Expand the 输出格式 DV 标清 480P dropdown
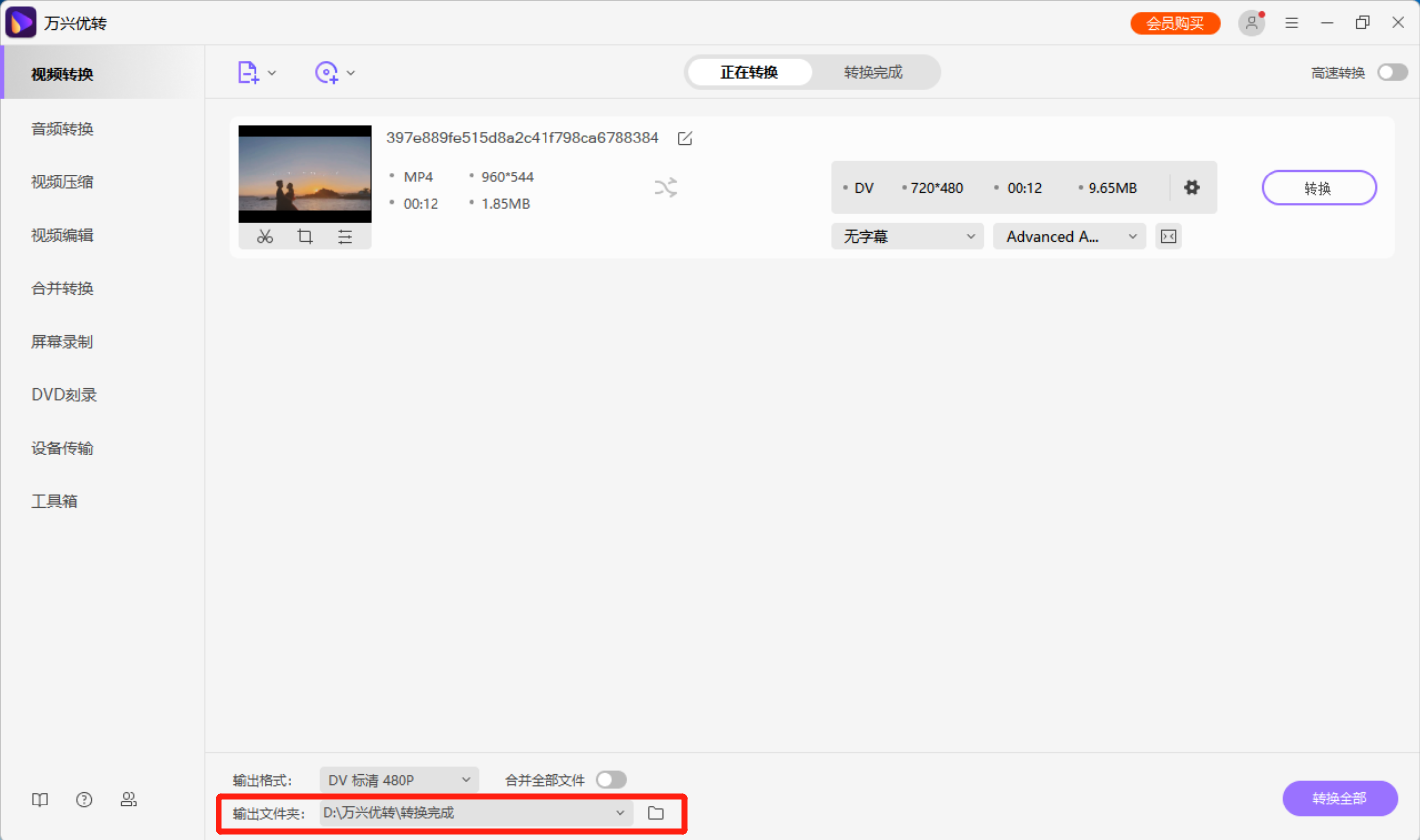 (x=399, y=780)
